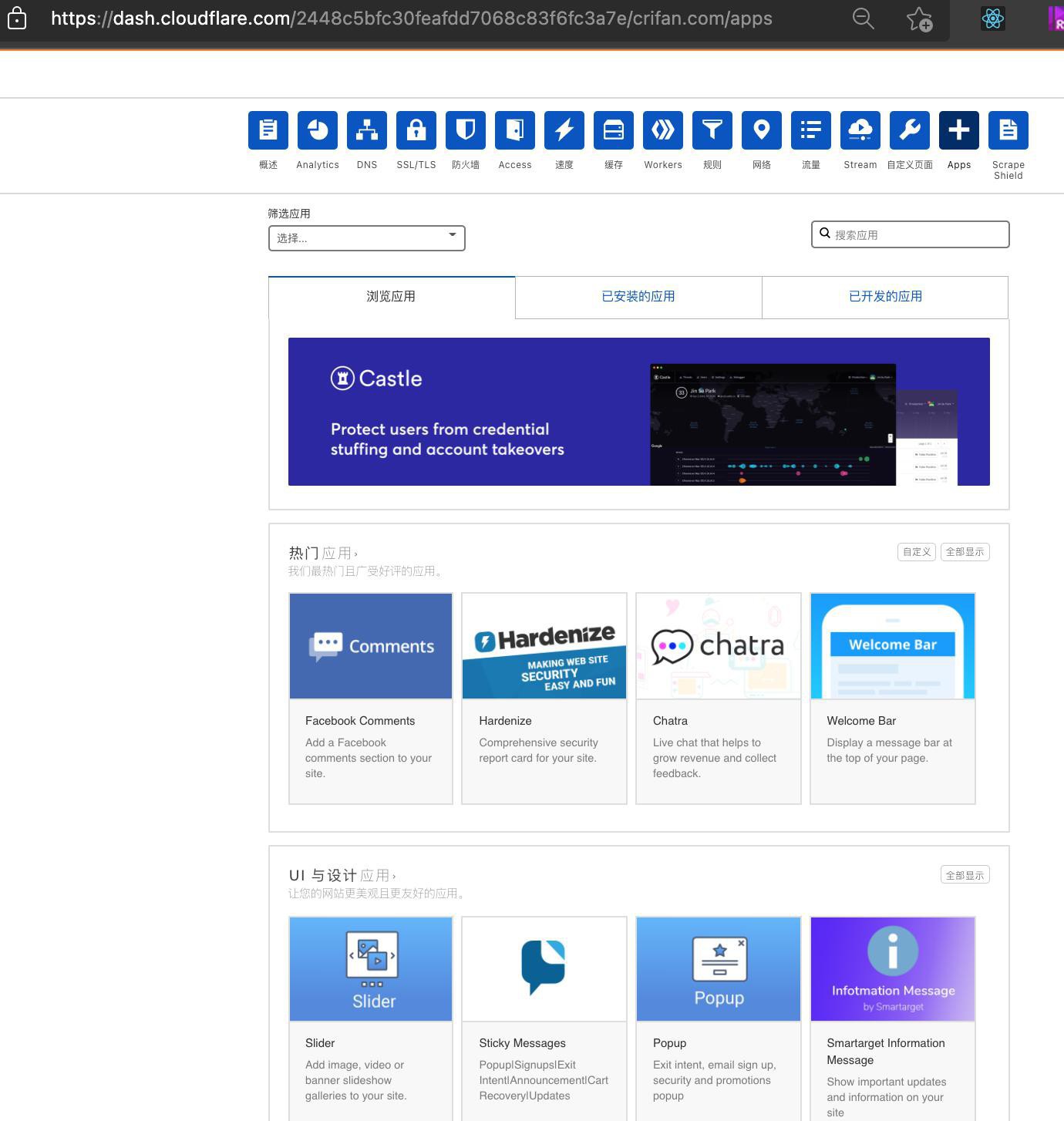Expand the 热门应用 category chevron
The height and width of the screenshot is (1121, 1064).
point(355,554)
